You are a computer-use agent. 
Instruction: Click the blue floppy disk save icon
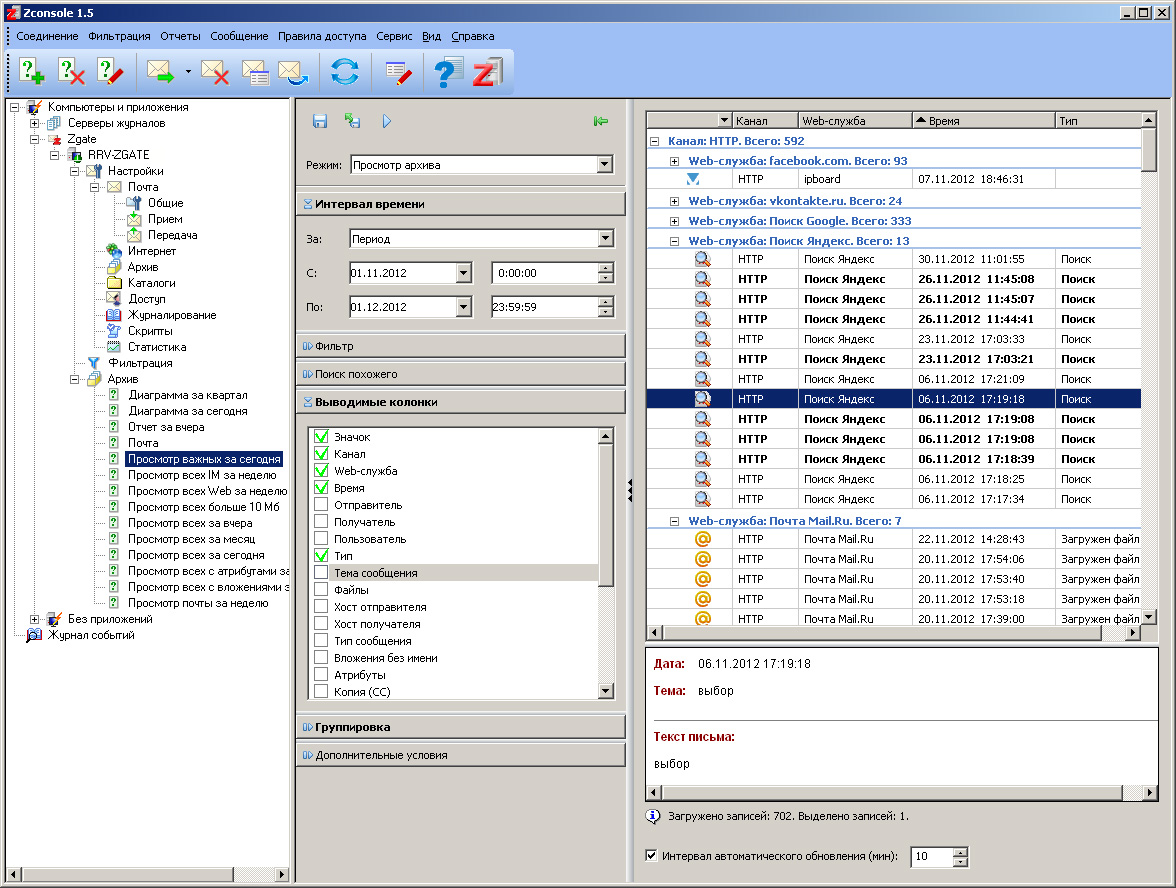coord(320,121)
